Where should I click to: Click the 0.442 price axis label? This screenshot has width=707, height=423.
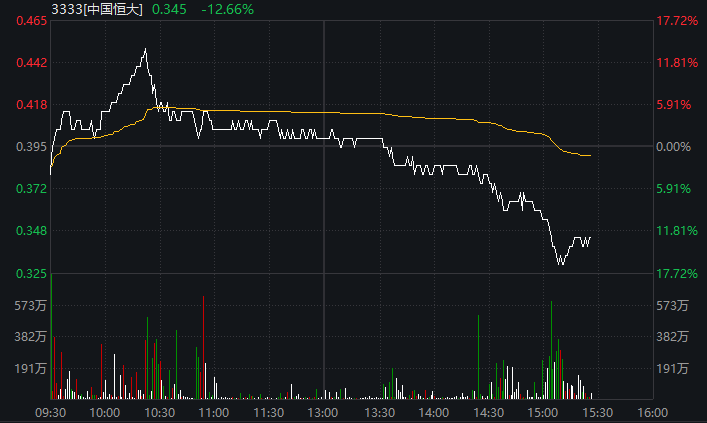(32, 63)
